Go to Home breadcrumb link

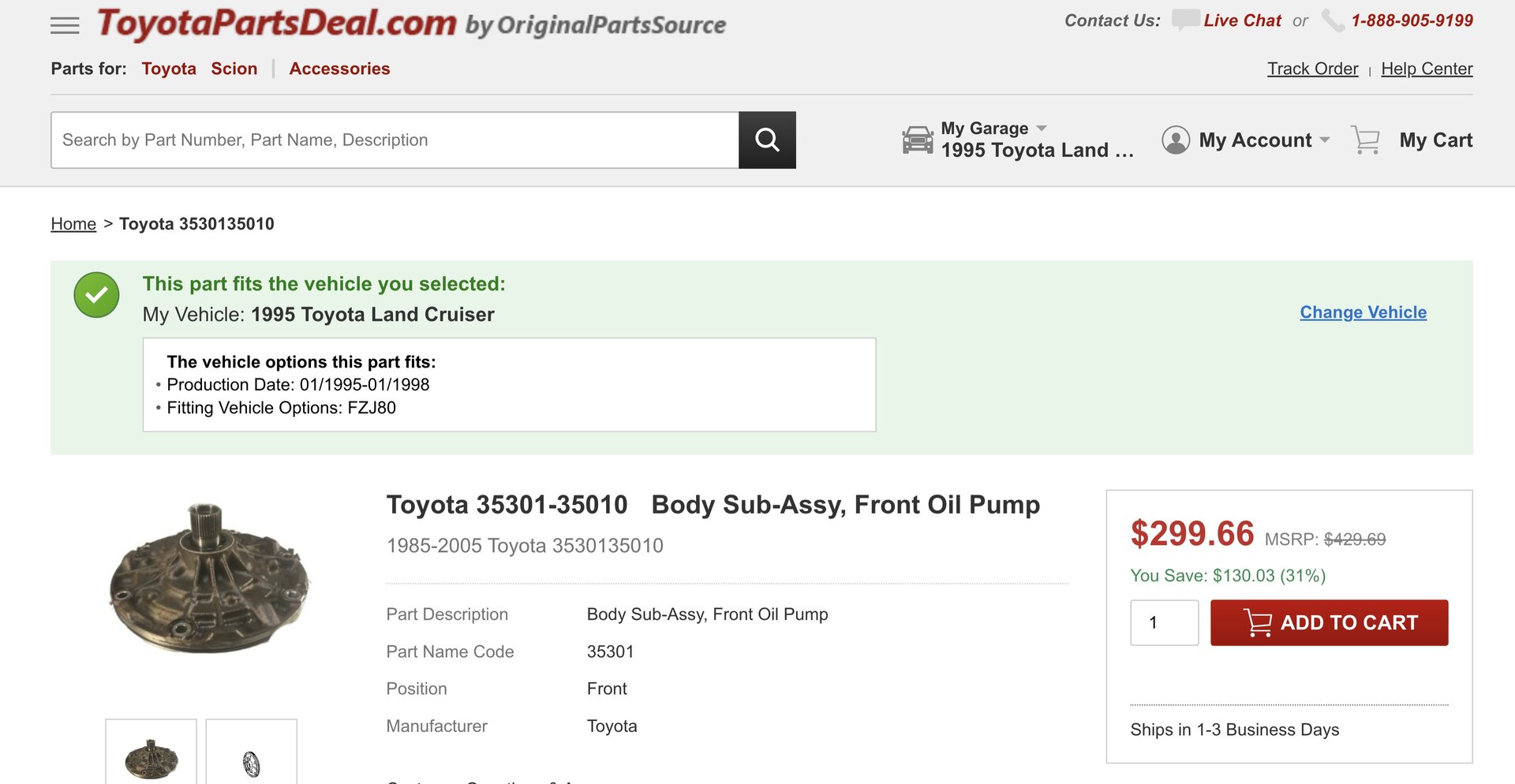[73, 224]
